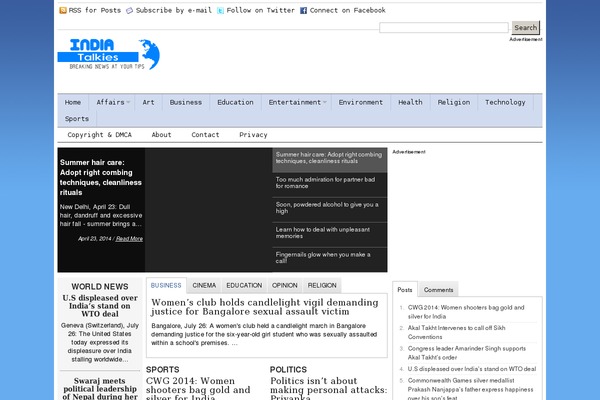
Task: Open the Art menu item
Action: coord(148,102)
